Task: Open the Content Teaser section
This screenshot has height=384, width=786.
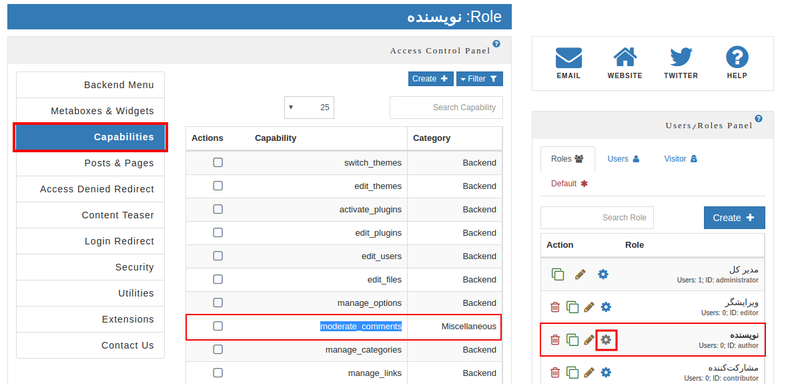Action: pyautogui.click(x=90, y=215)
